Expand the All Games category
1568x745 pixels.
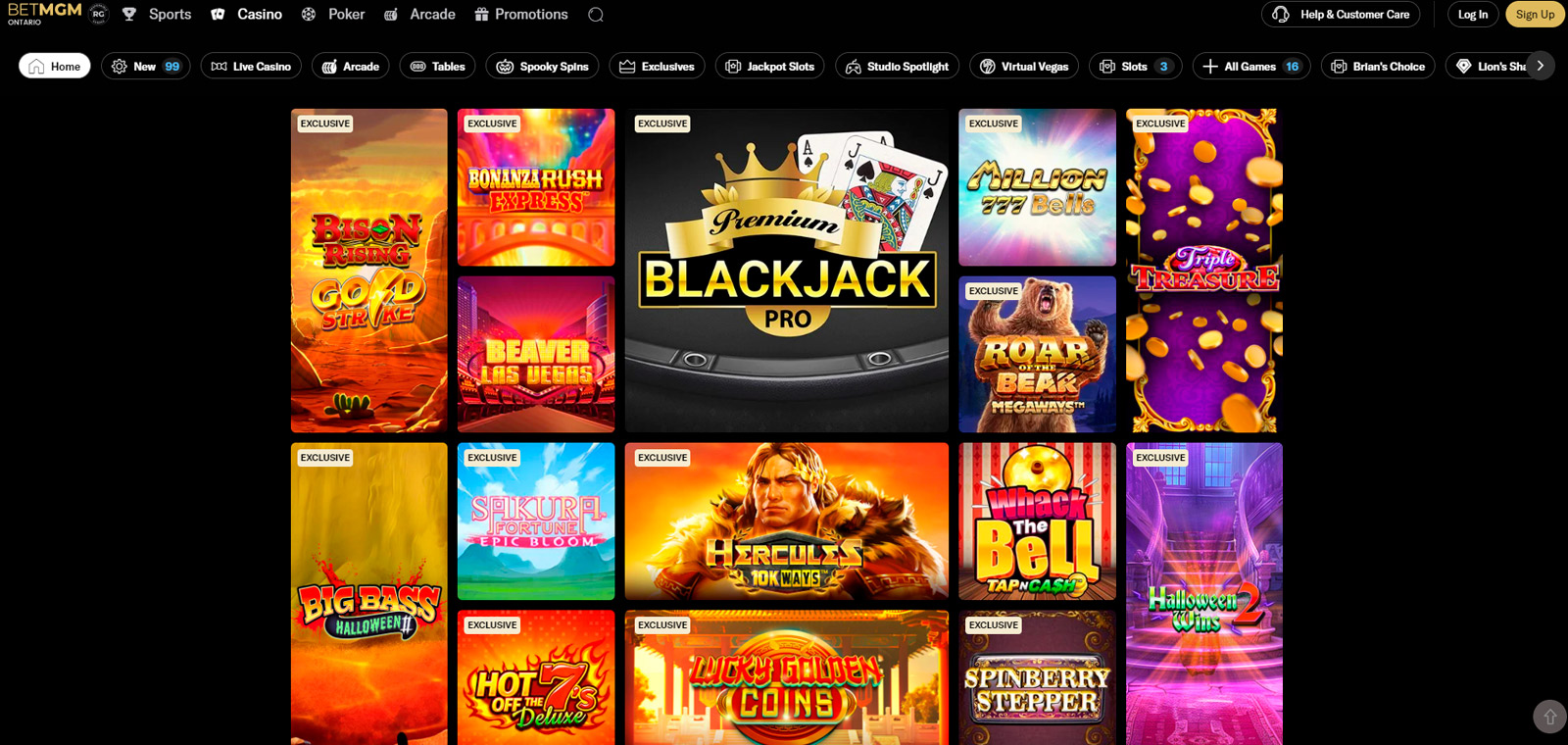1251,66
